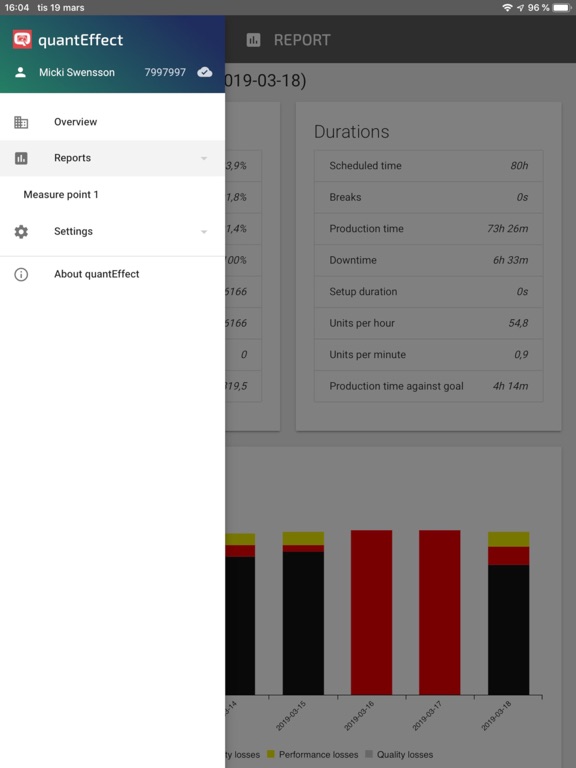The height and width of the screenshot is (768, 576).
Task: Click the 73h 26m value
Action: click(x=508, y=229)
